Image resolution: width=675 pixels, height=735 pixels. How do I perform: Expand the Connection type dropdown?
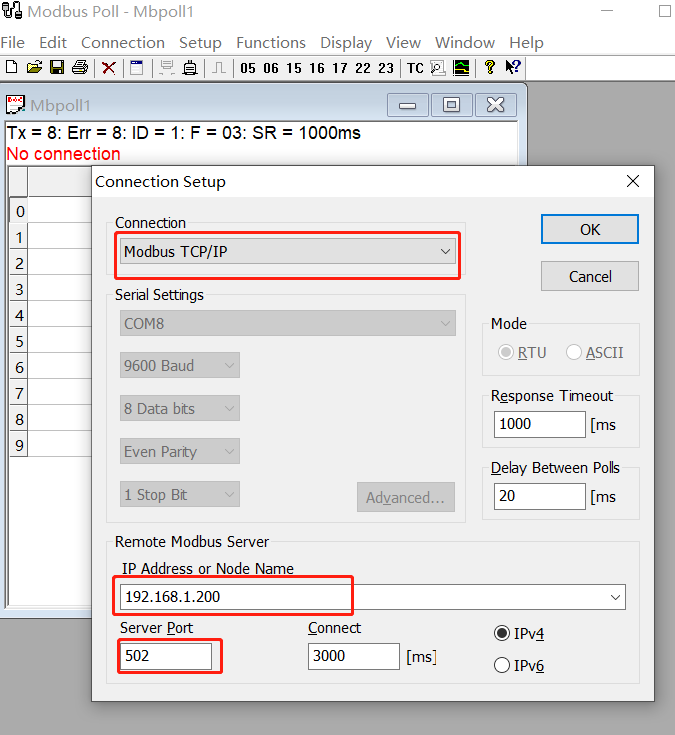[x=445, y=251]
